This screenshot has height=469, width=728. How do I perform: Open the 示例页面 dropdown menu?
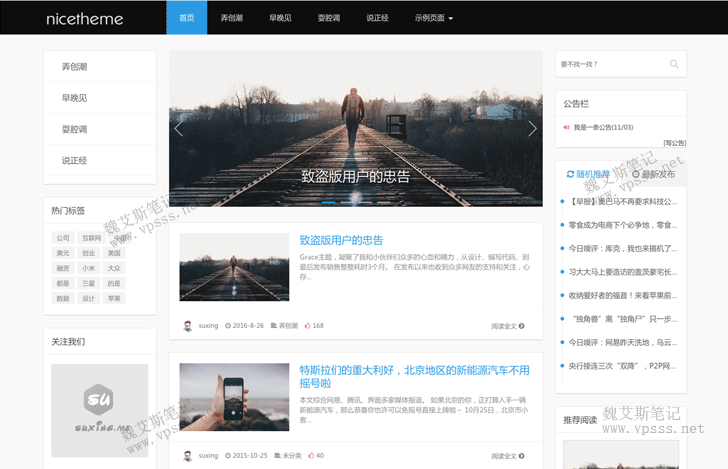[433, 18]
